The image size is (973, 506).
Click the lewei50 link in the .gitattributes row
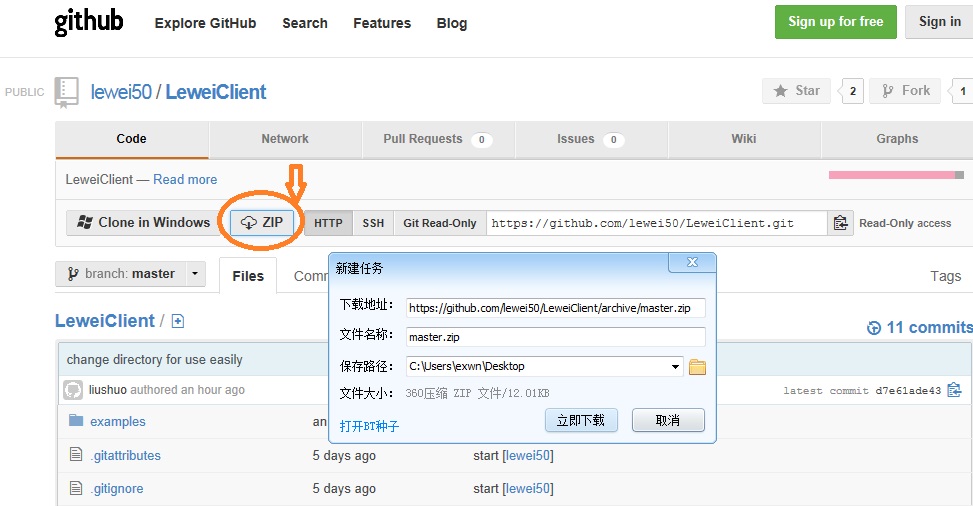[x=528, y=456]
